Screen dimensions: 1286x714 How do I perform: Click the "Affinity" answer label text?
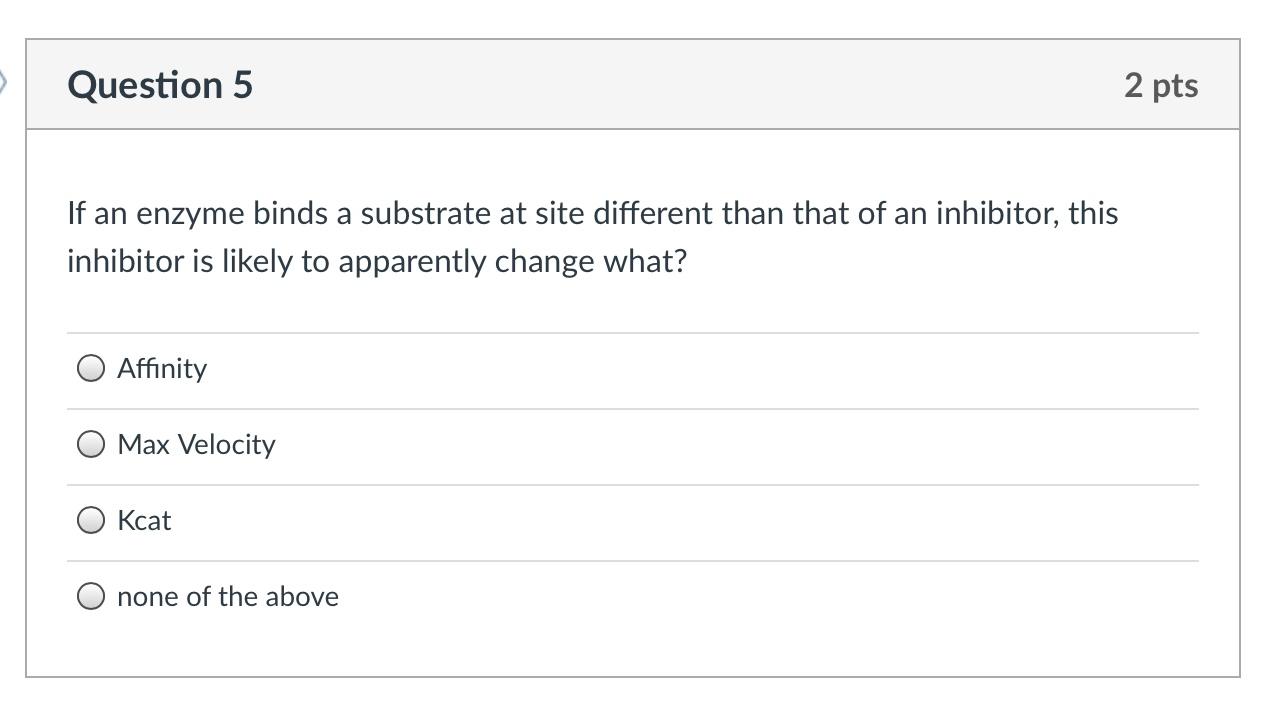(162, 368)
